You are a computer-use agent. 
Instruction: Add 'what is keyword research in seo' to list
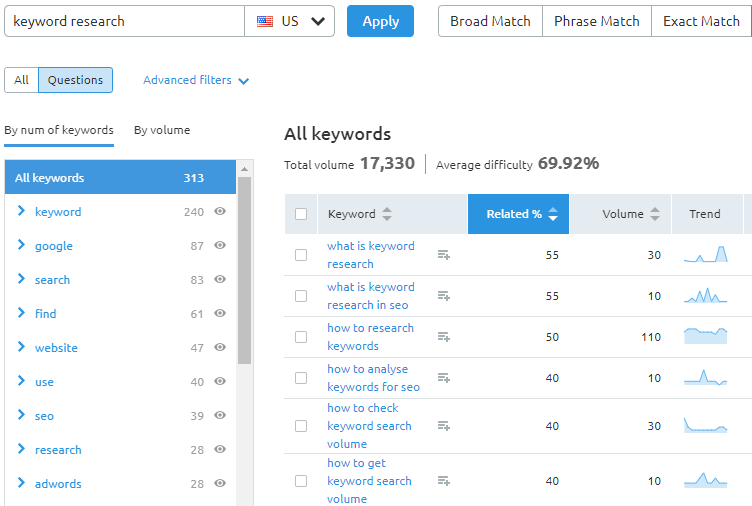click(444, 296)
